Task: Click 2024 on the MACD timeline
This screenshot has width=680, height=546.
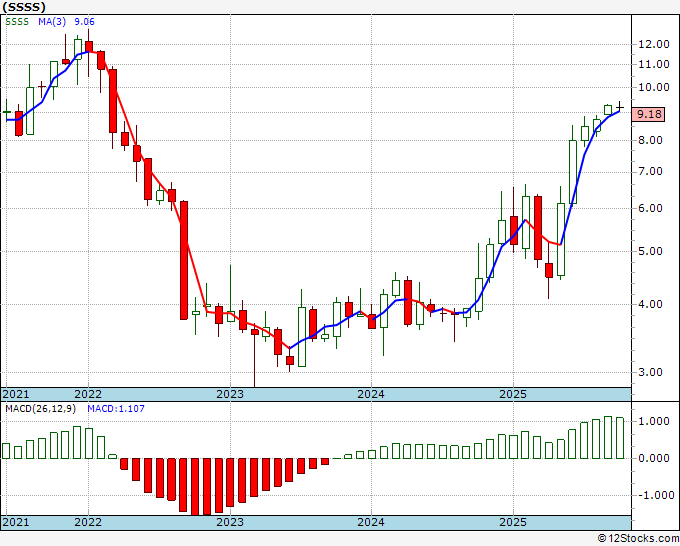Action: coord(371,522)
